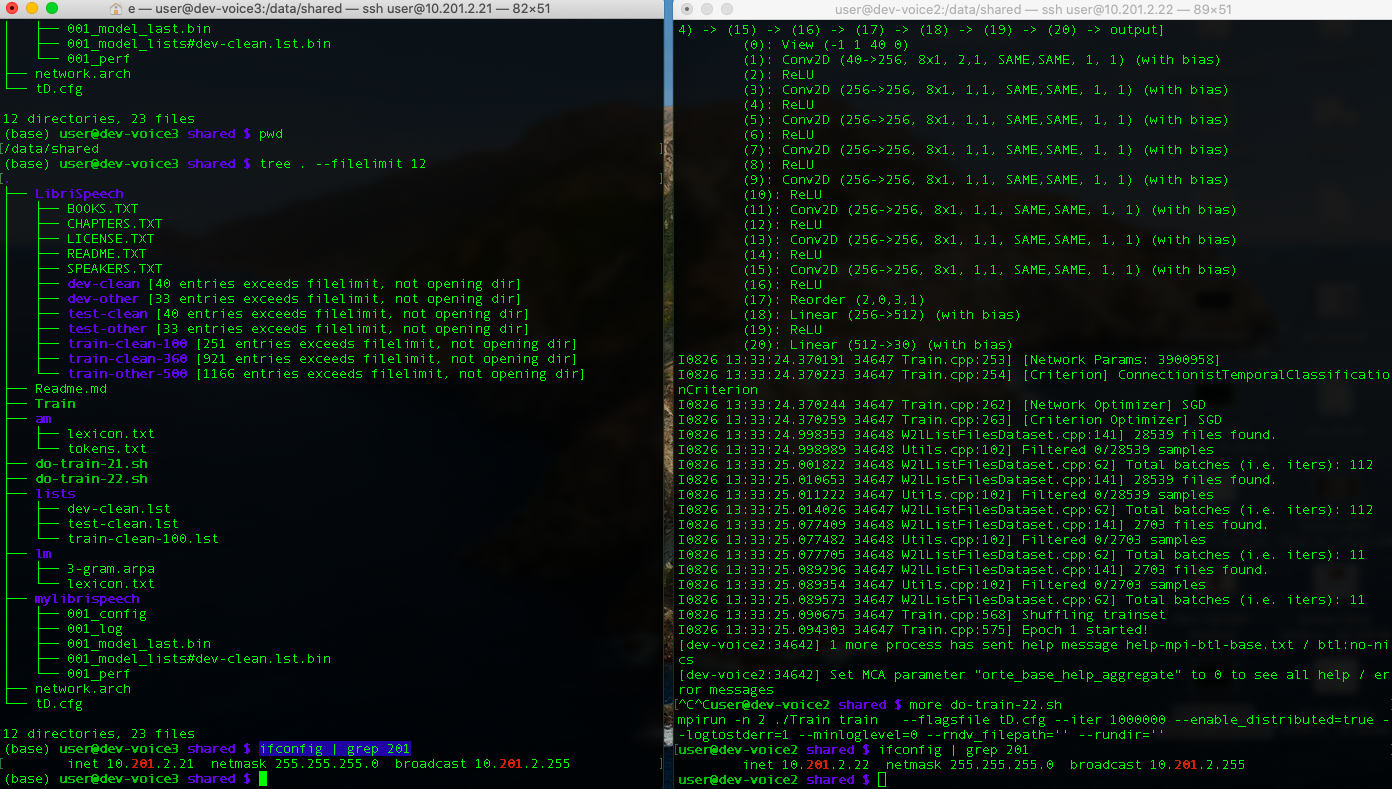The width and height of the screenshot is (1392, 789).
Task: Click 'ifconfig | grep 201' in right terminal
Action: pyautogui.click(x=954, y=750)
